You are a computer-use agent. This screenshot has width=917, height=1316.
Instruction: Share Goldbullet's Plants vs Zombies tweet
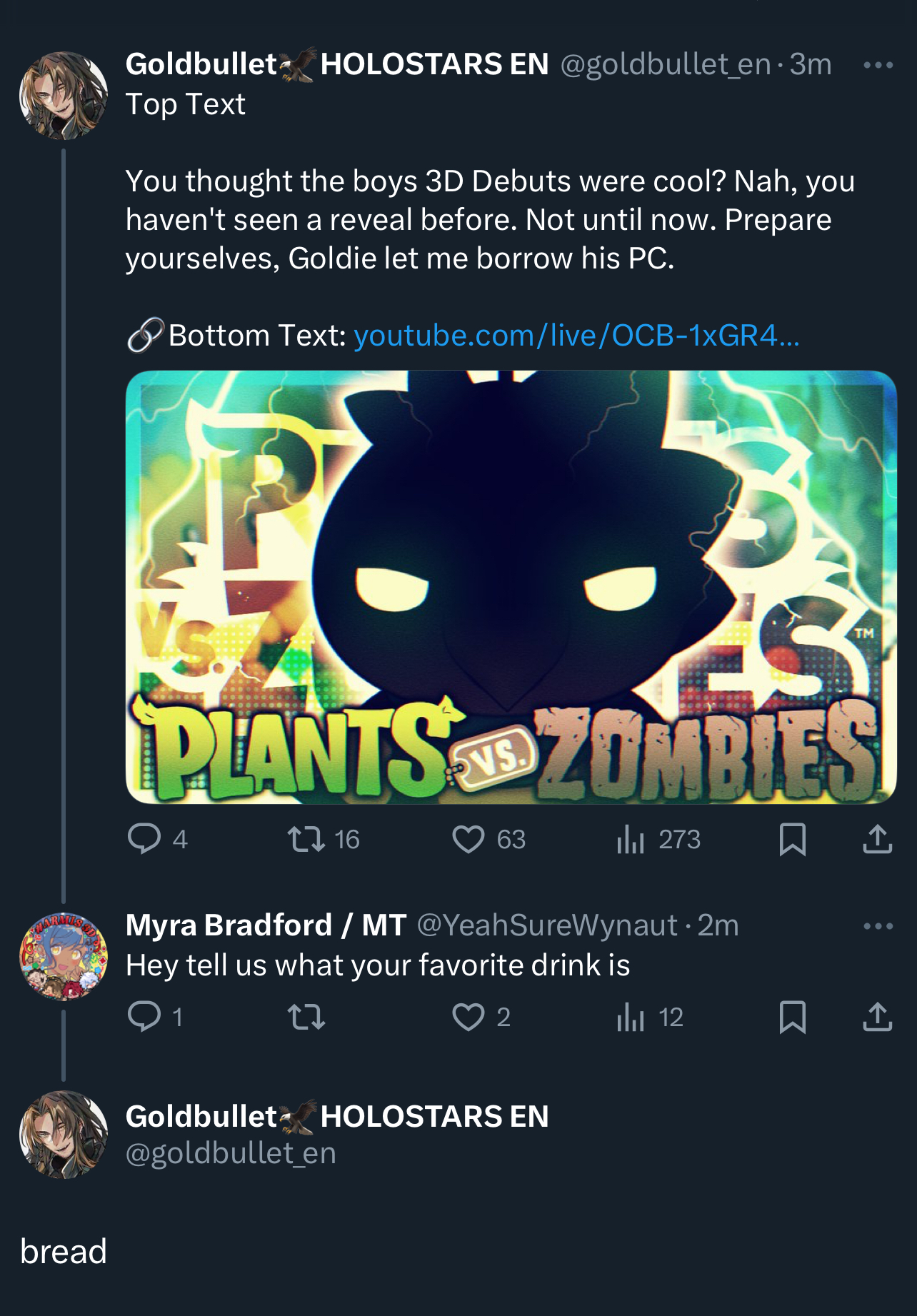(x=877, y=839)
